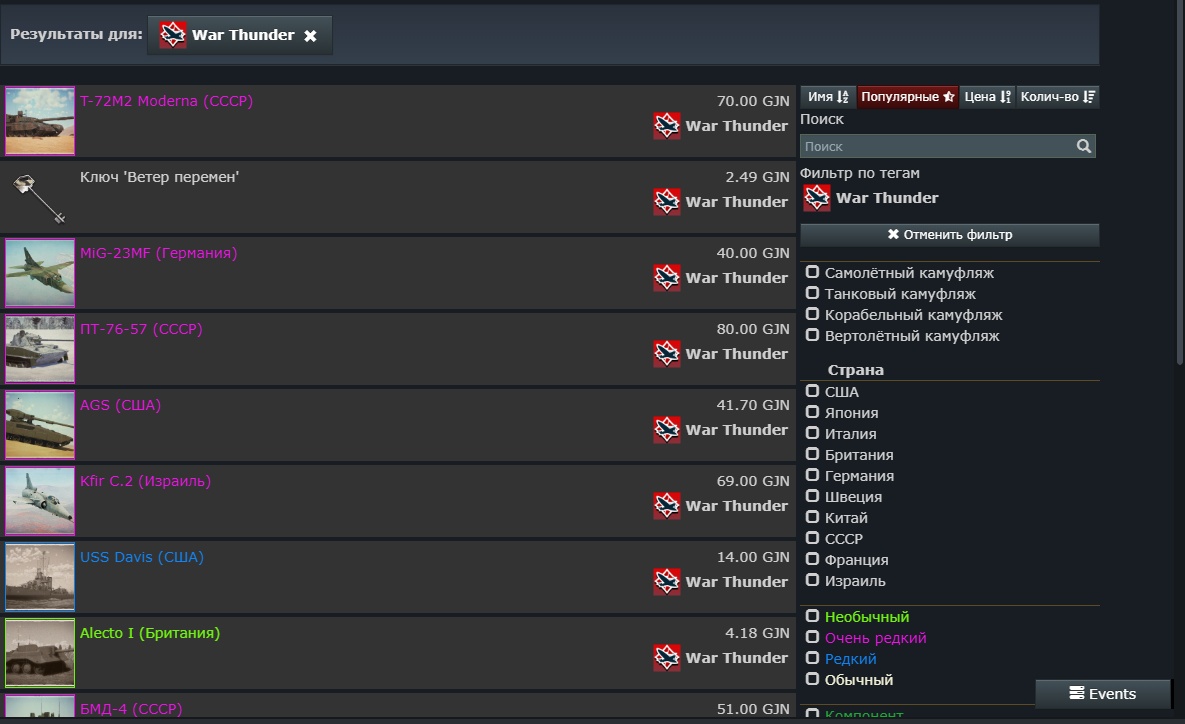Click War Thunder icon in MiG-23MF row
This screenshot has width=1185, height=724.
[x=667, y=278]
